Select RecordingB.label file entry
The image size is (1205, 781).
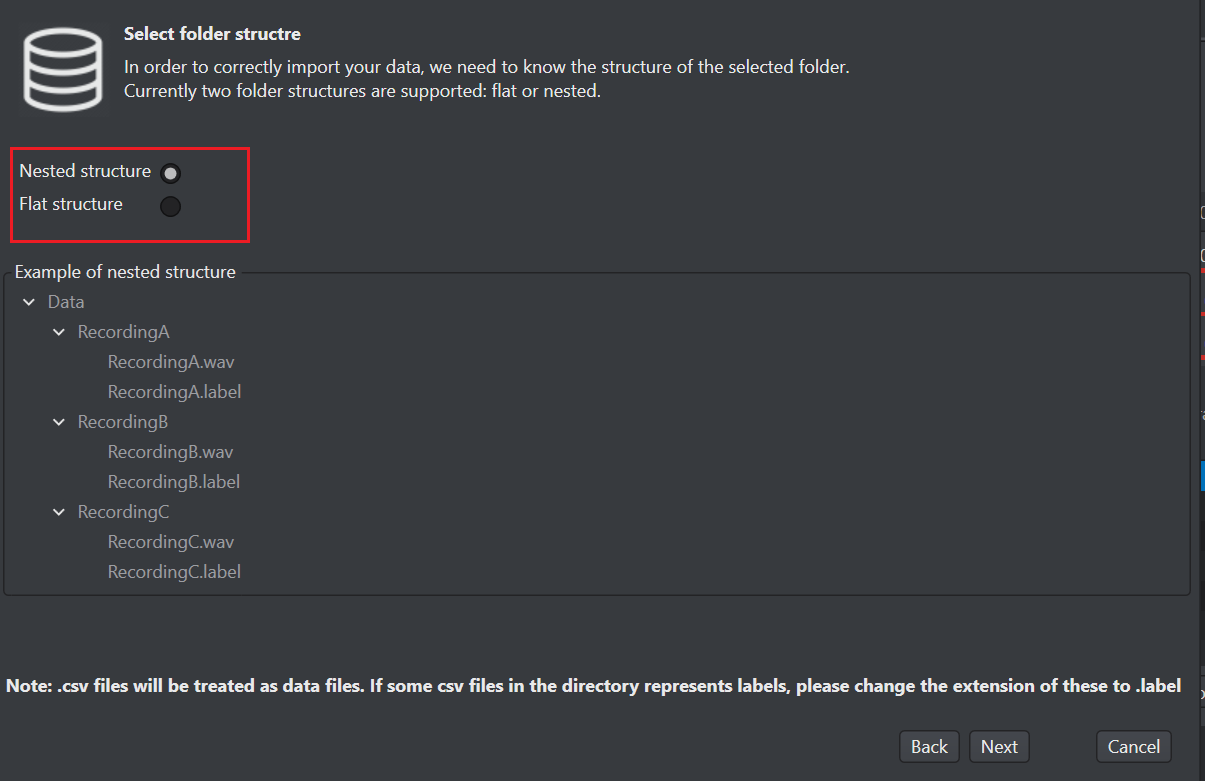[174, 482]
